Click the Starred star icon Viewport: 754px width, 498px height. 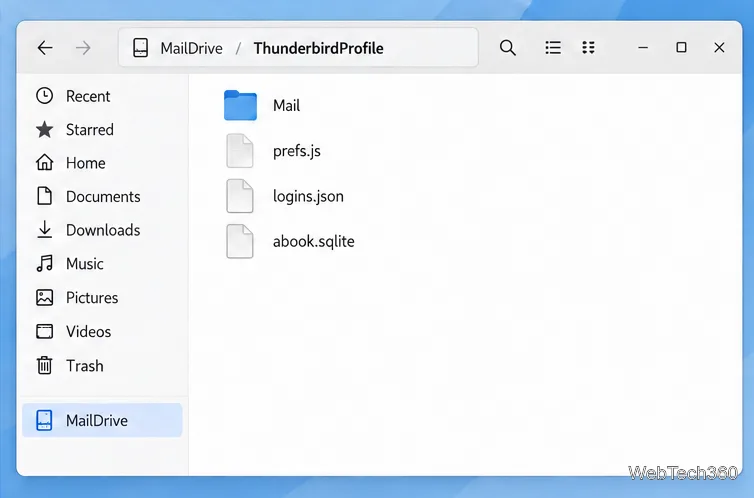[x=45, y=129]
